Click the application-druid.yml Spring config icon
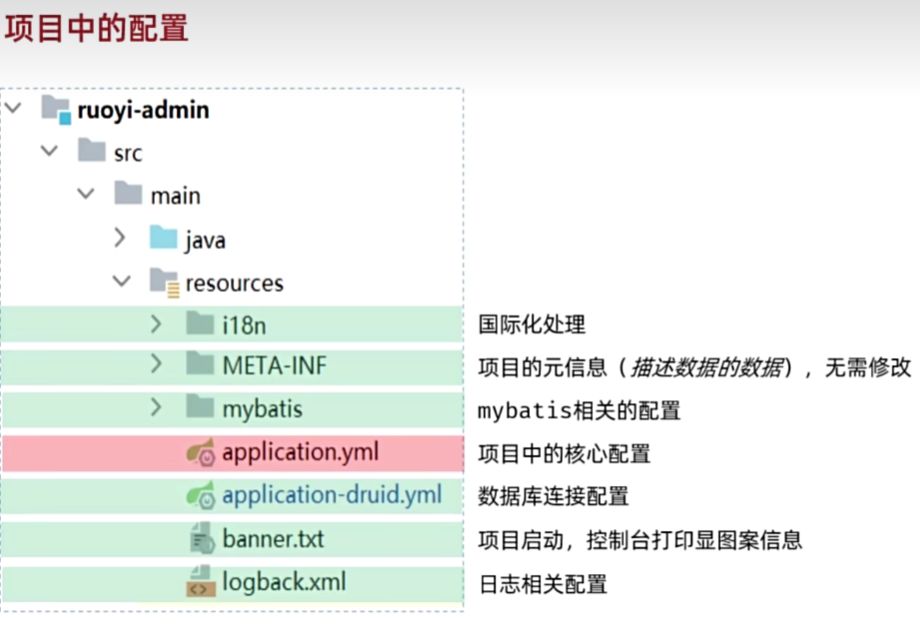920x625 pixels. pos(201,495)
